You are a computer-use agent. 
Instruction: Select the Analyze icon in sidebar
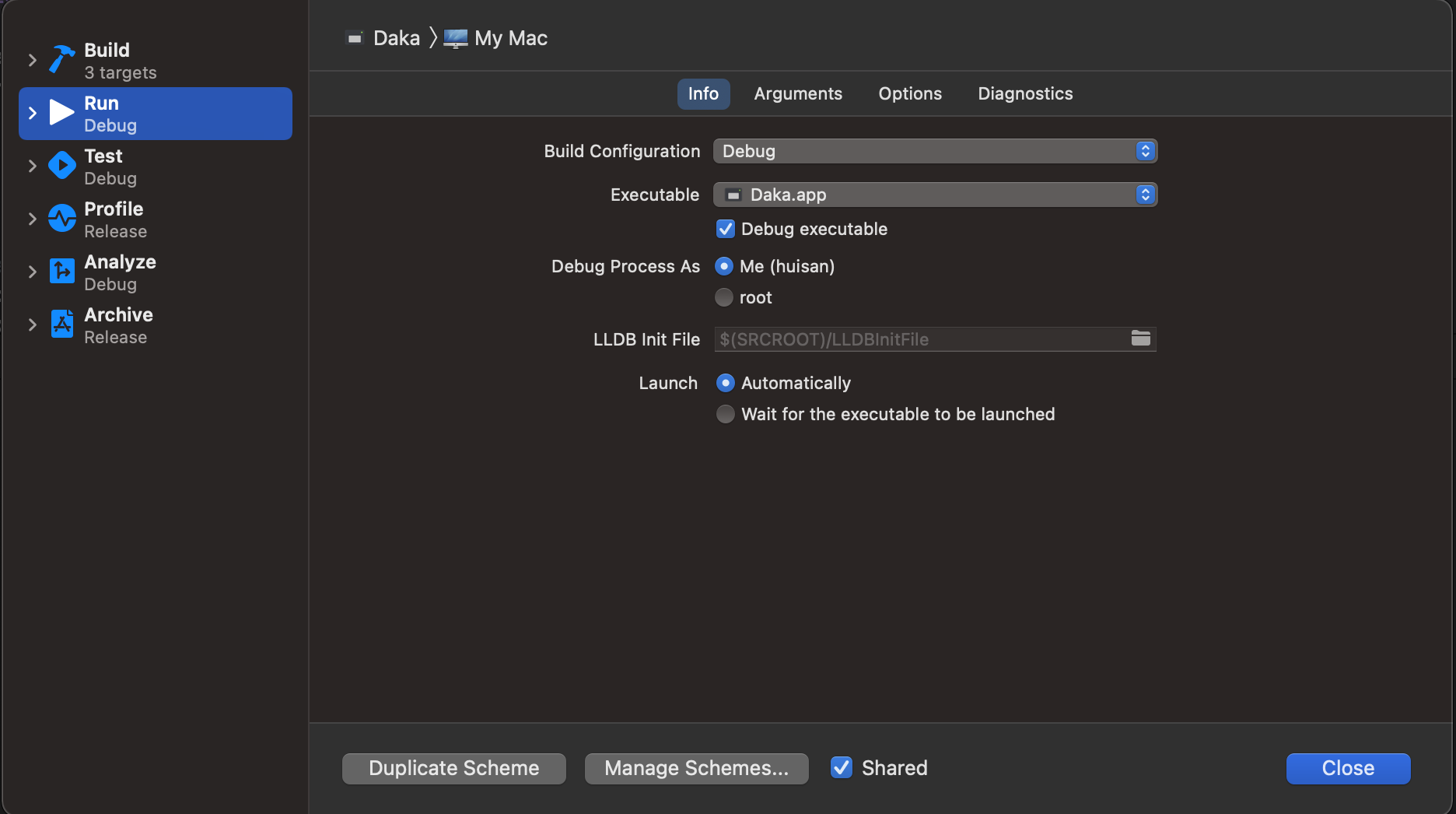[x=61, y=271]
